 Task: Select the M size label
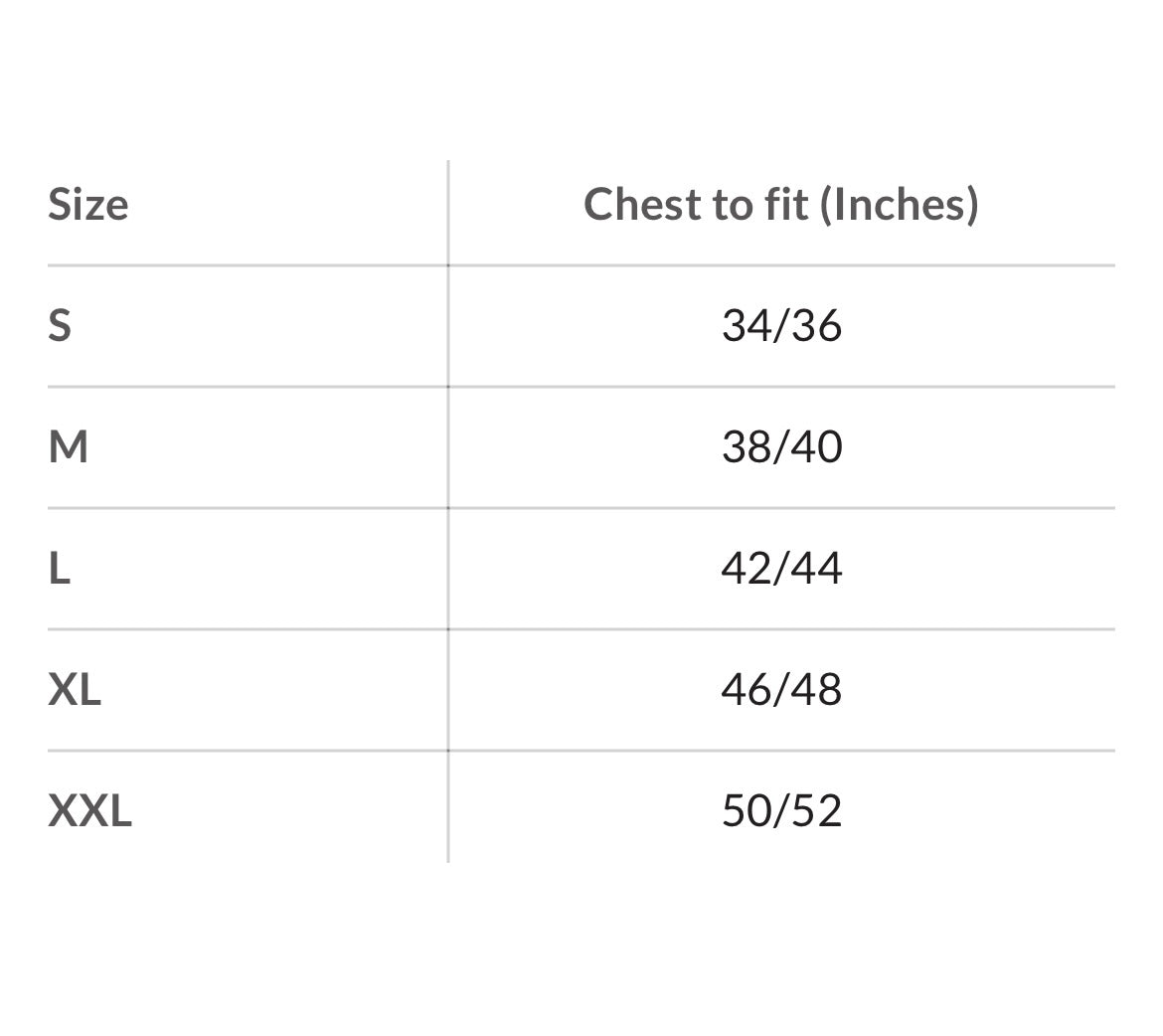(69, 447)
